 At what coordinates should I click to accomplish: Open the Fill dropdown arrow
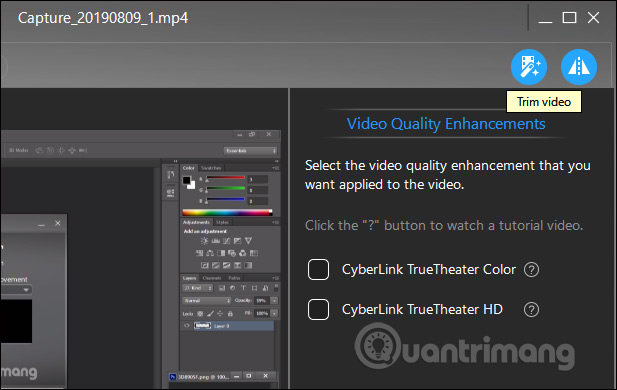274,314
